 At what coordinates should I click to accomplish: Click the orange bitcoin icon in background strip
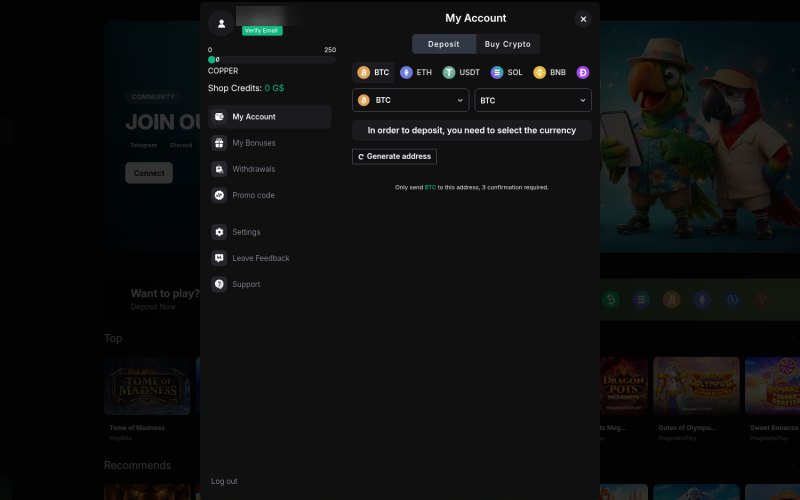pyautogui.click(x=671, y=299)
